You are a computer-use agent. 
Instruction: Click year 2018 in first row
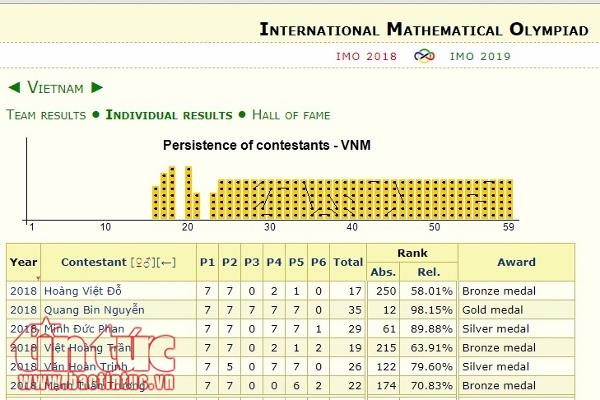(x=23, y=291)
